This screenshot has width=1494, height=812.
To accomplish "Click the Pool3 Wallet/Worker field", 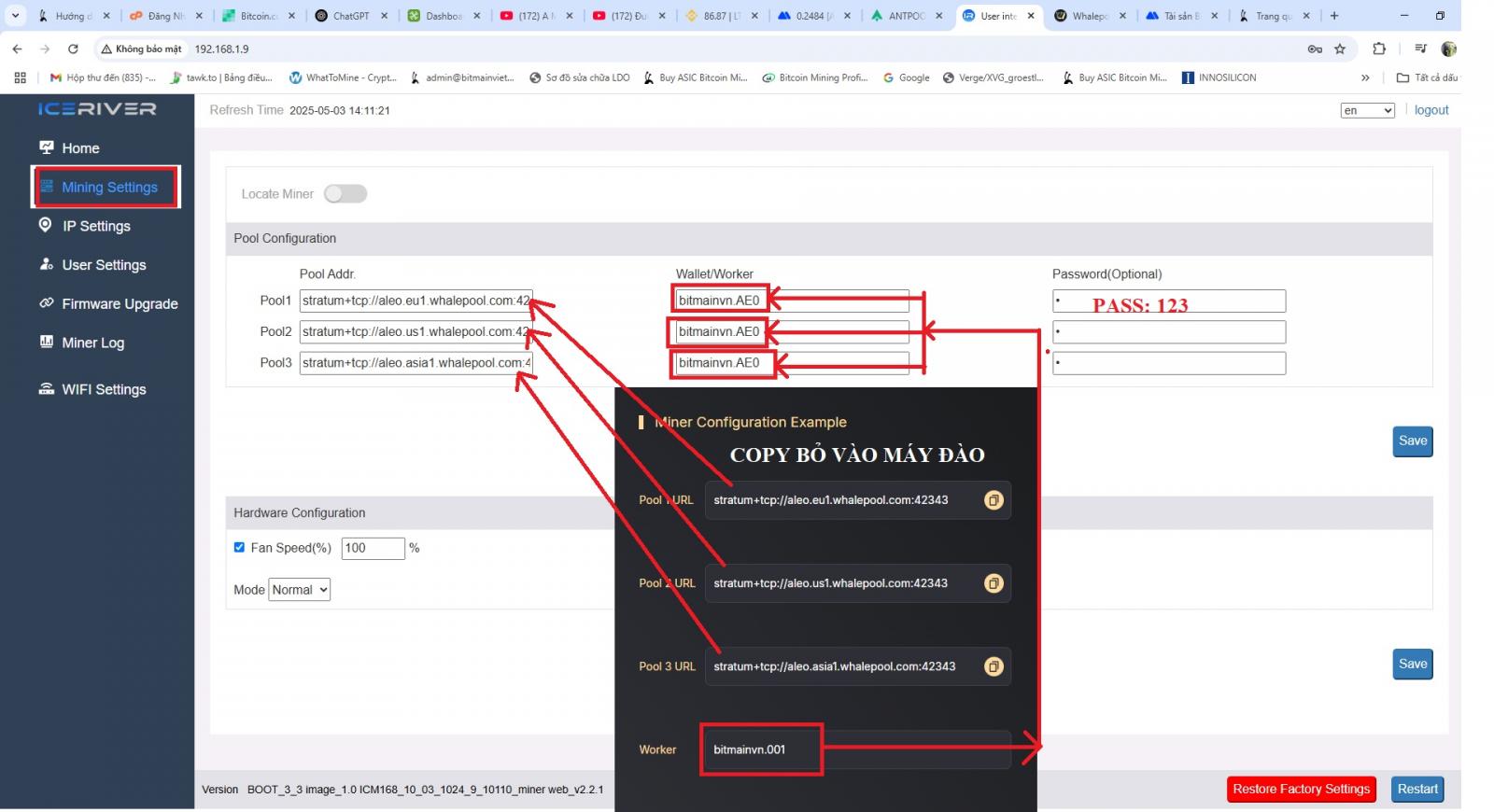I will tap(792, 362).
